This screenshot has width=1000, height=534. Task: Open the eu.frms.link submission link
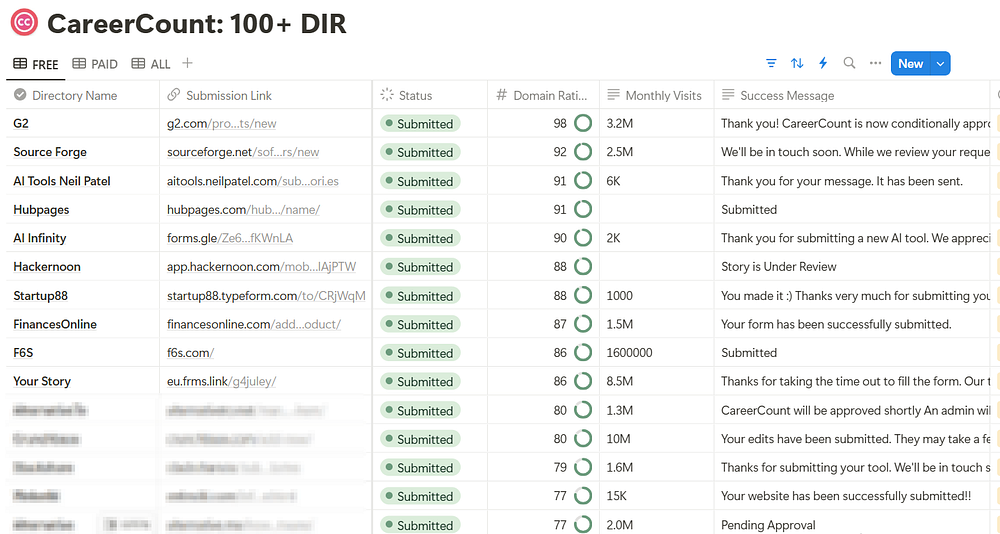coord(221,382)
